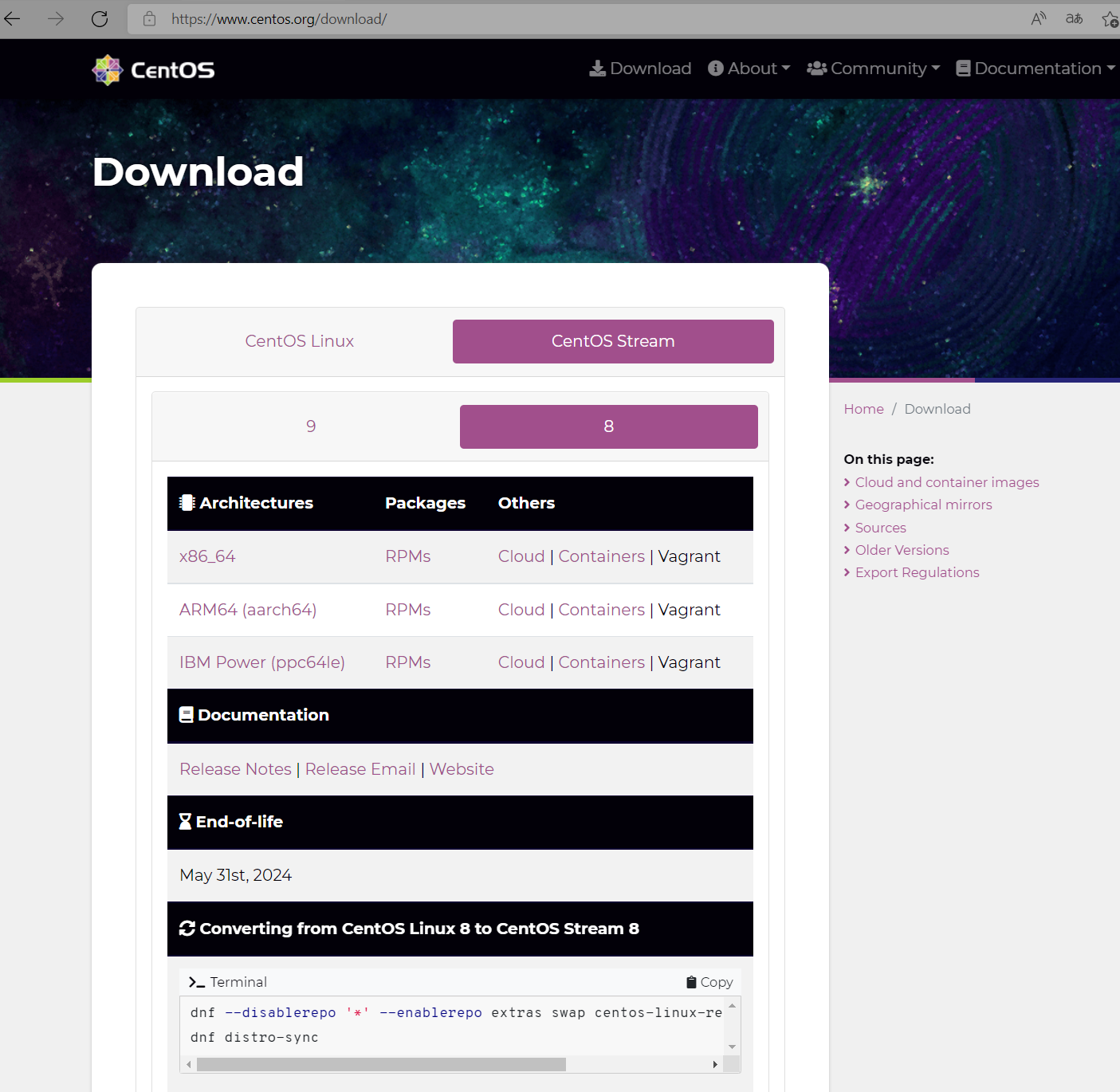Click the browser back arrow
The height and width of the screenshot is (1092, 1120).
12,18
